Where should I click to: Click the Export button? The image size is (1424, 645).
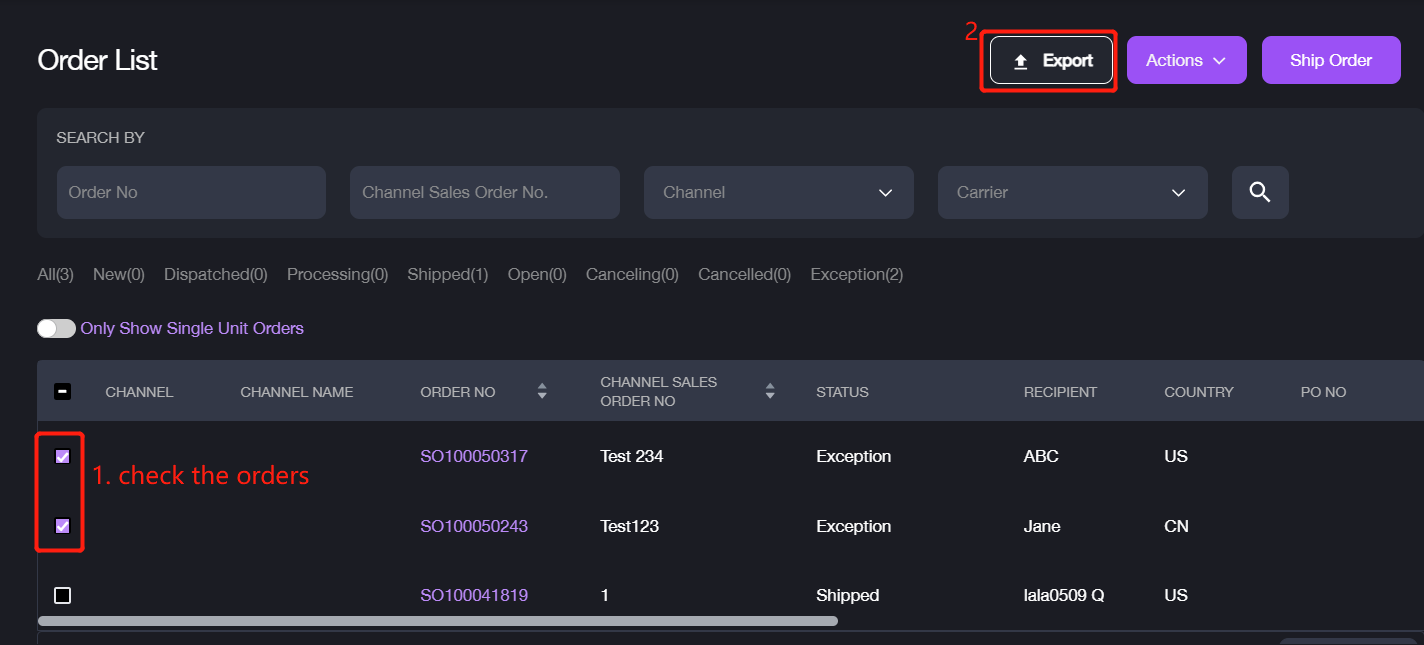[1051, 60]
